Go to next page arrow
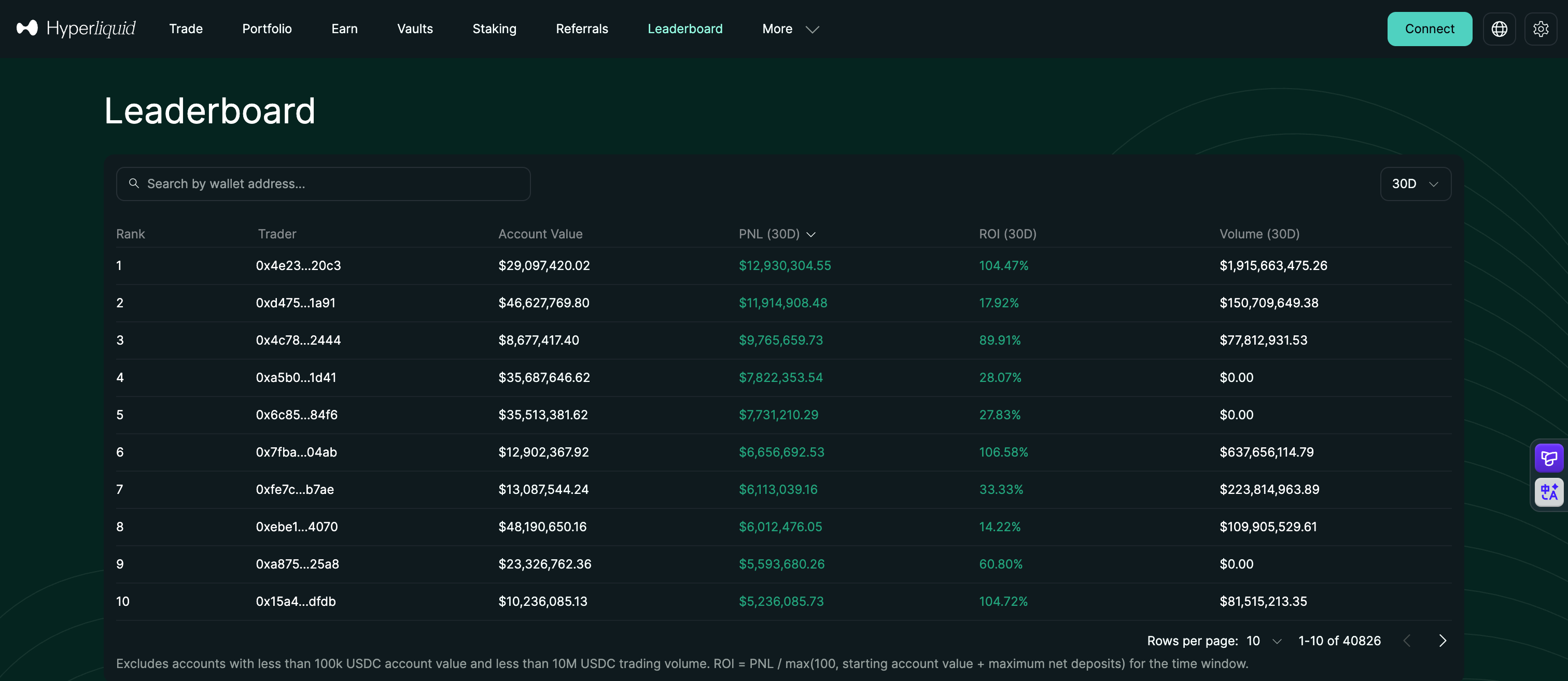1568x681 pixels. click(1442, 640)
